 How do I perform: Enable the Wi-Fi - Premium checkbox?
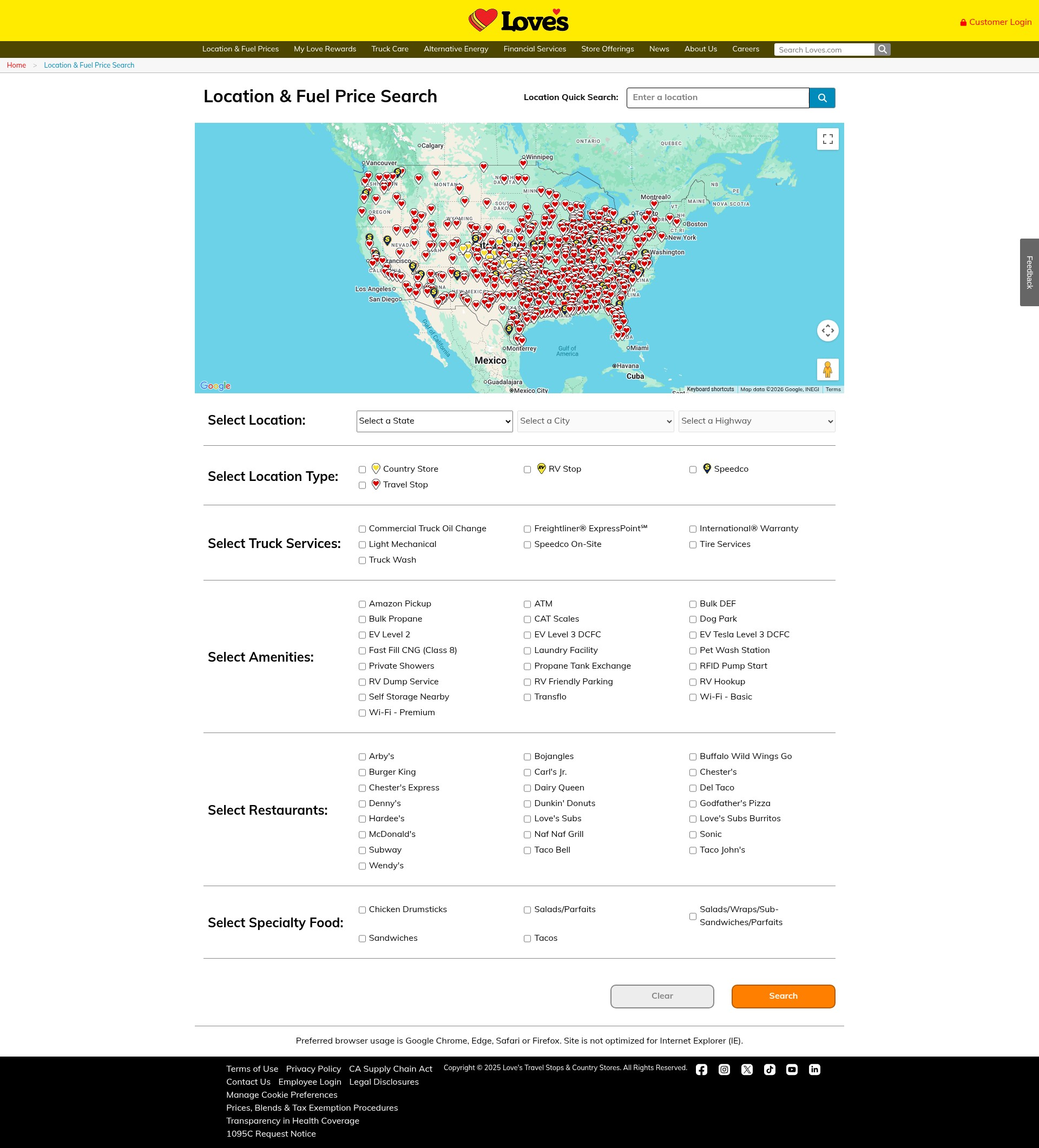tap(362, 713)
